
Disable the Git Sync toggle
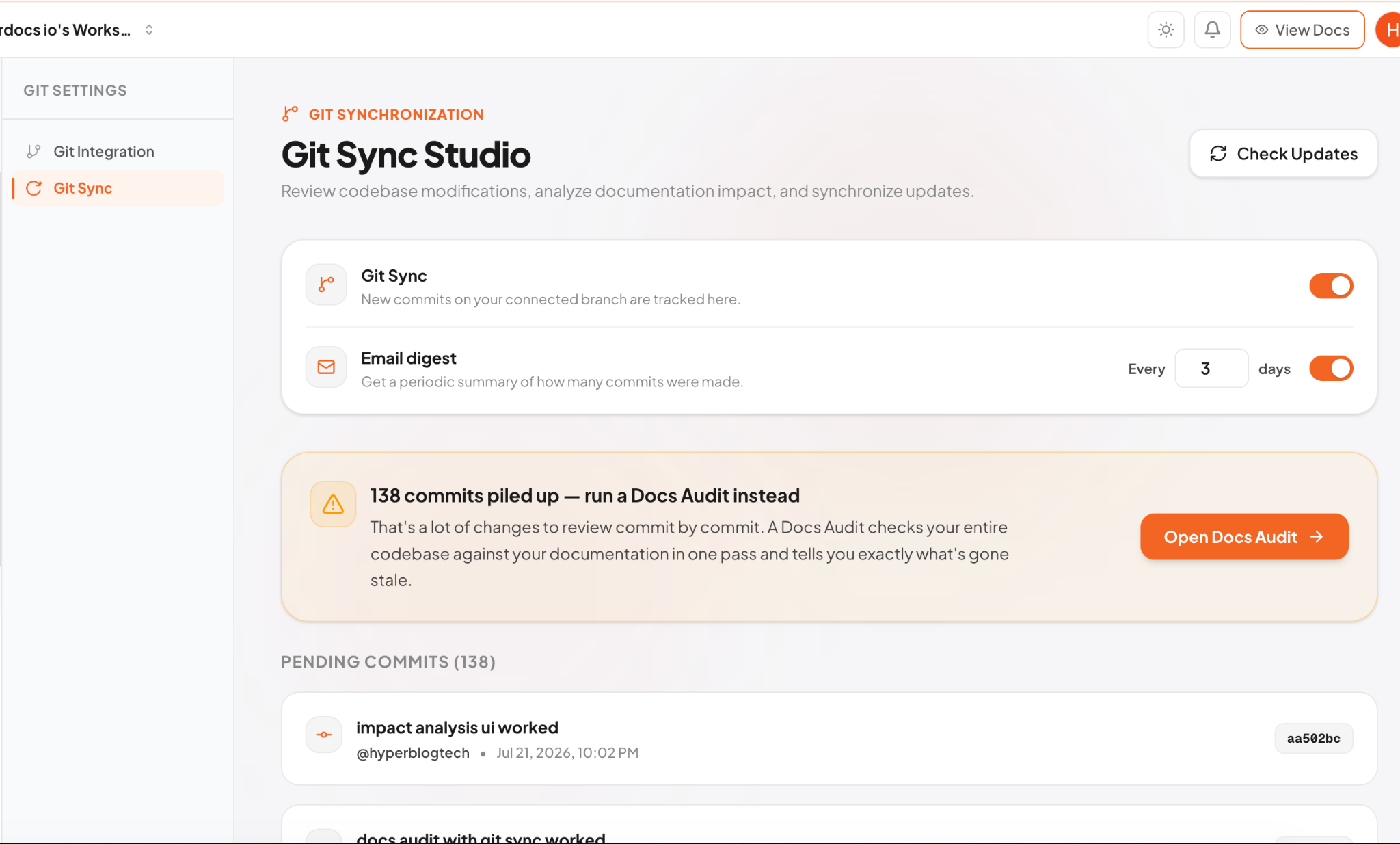coord(1331,286)
